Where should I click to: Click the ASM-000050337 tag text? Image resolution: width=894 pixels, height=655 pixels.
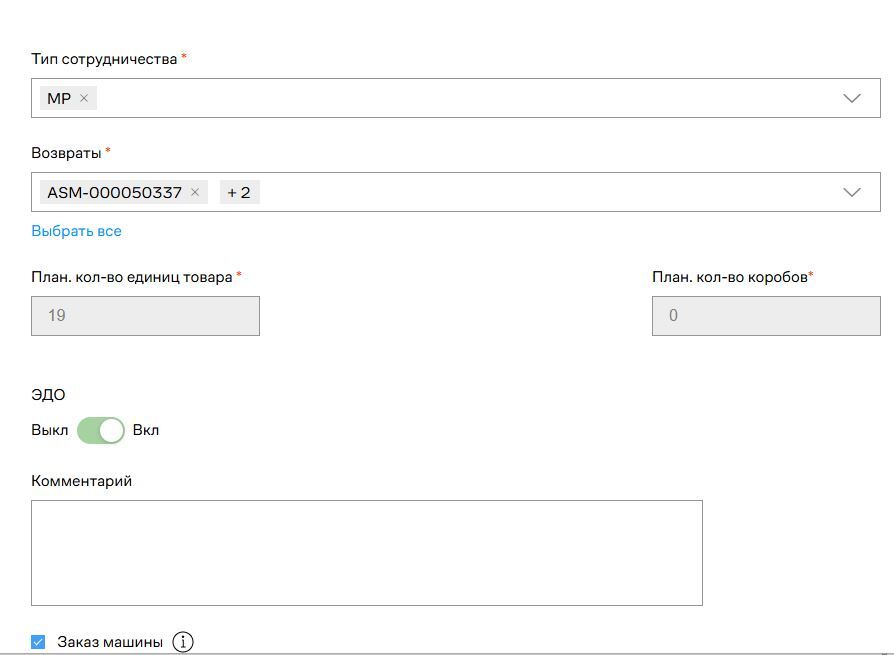(x=114, y=192)
